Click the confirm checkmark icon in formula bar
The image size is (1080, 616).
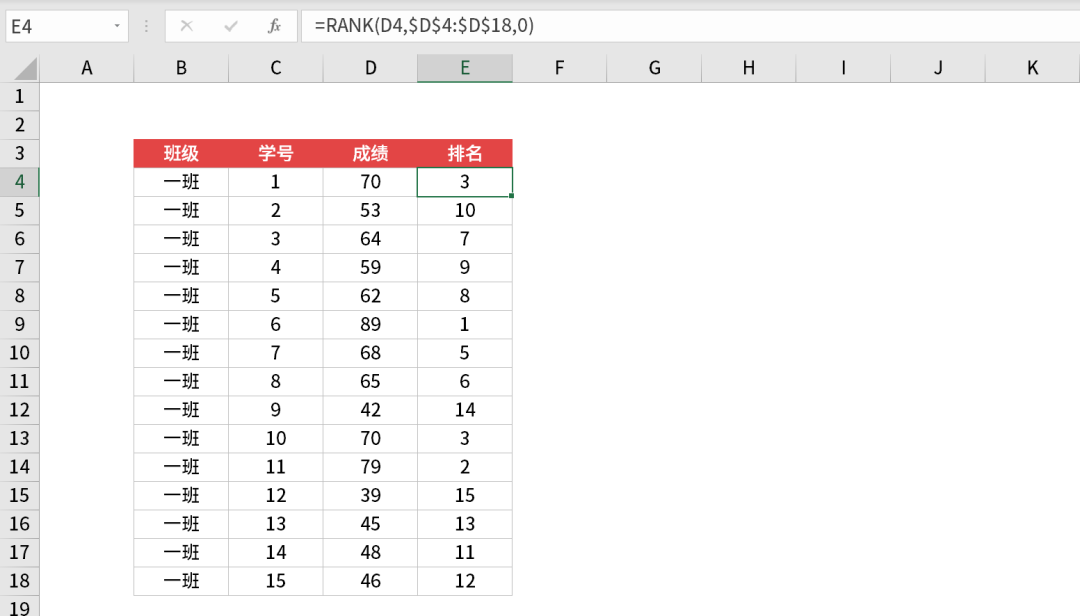pyautogui.click(x=231, y=26)
